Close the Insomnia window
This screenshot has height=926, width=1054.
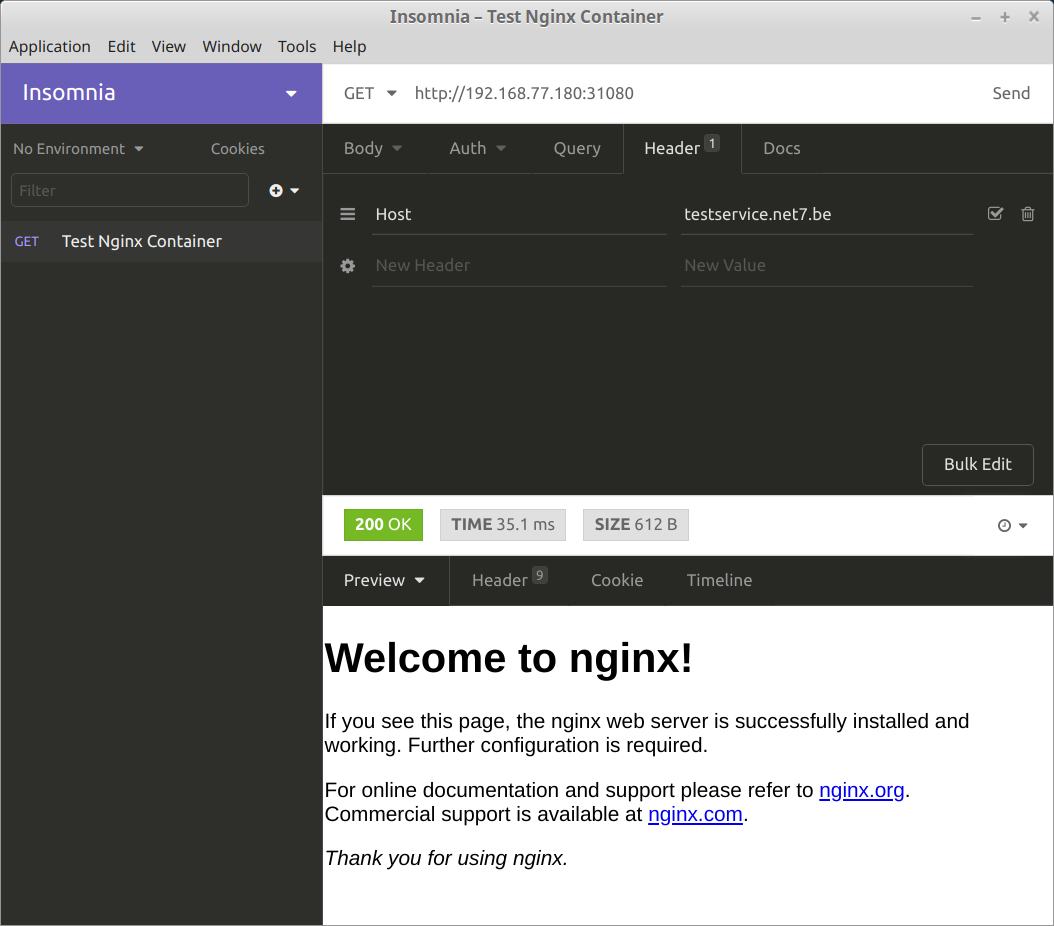[1034, 17]
